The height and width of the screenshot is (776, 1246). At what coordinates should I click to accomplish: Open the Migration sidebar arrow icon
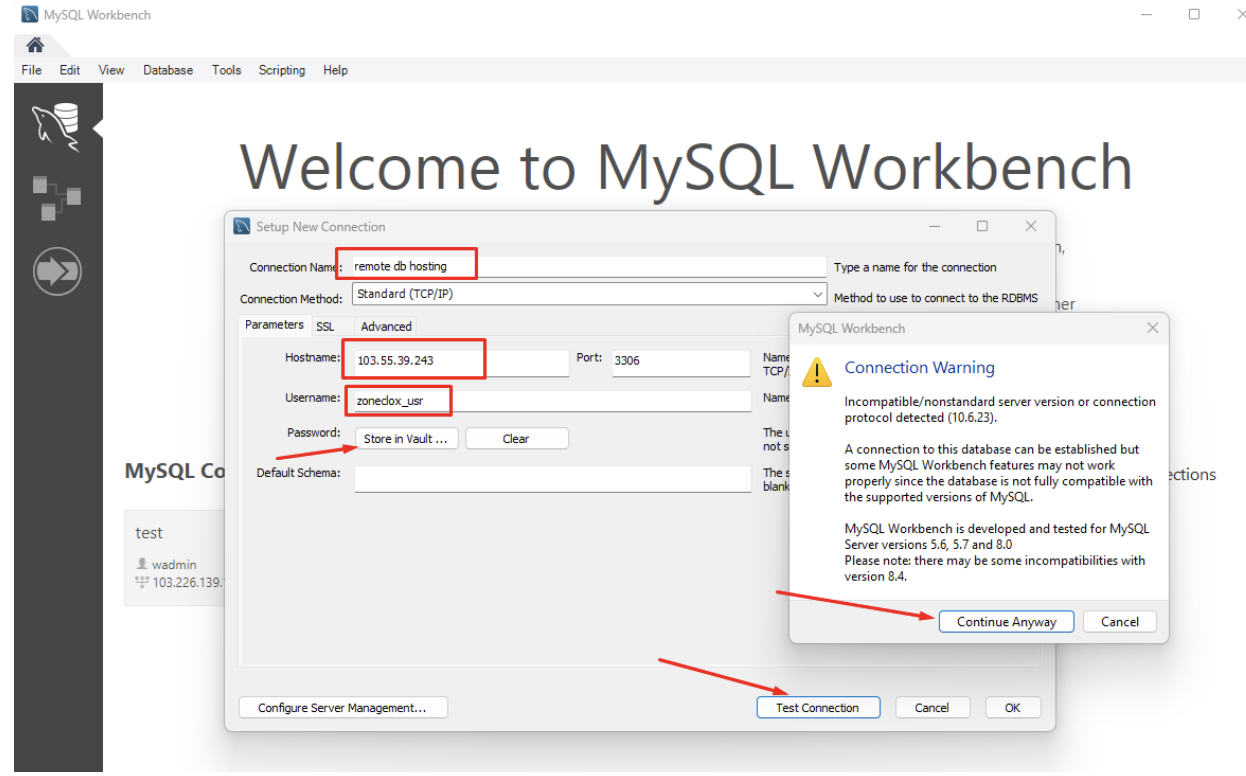coord(57,271)
